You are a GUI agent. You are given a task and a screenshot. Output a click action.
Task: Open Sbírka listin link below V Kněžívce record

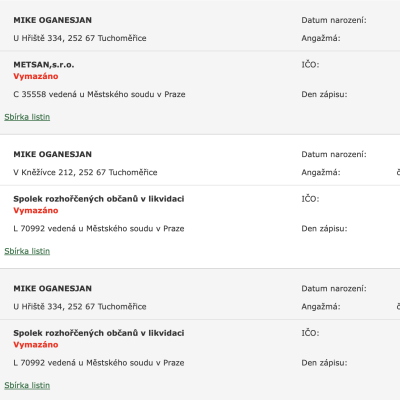(x=27, y=251)
